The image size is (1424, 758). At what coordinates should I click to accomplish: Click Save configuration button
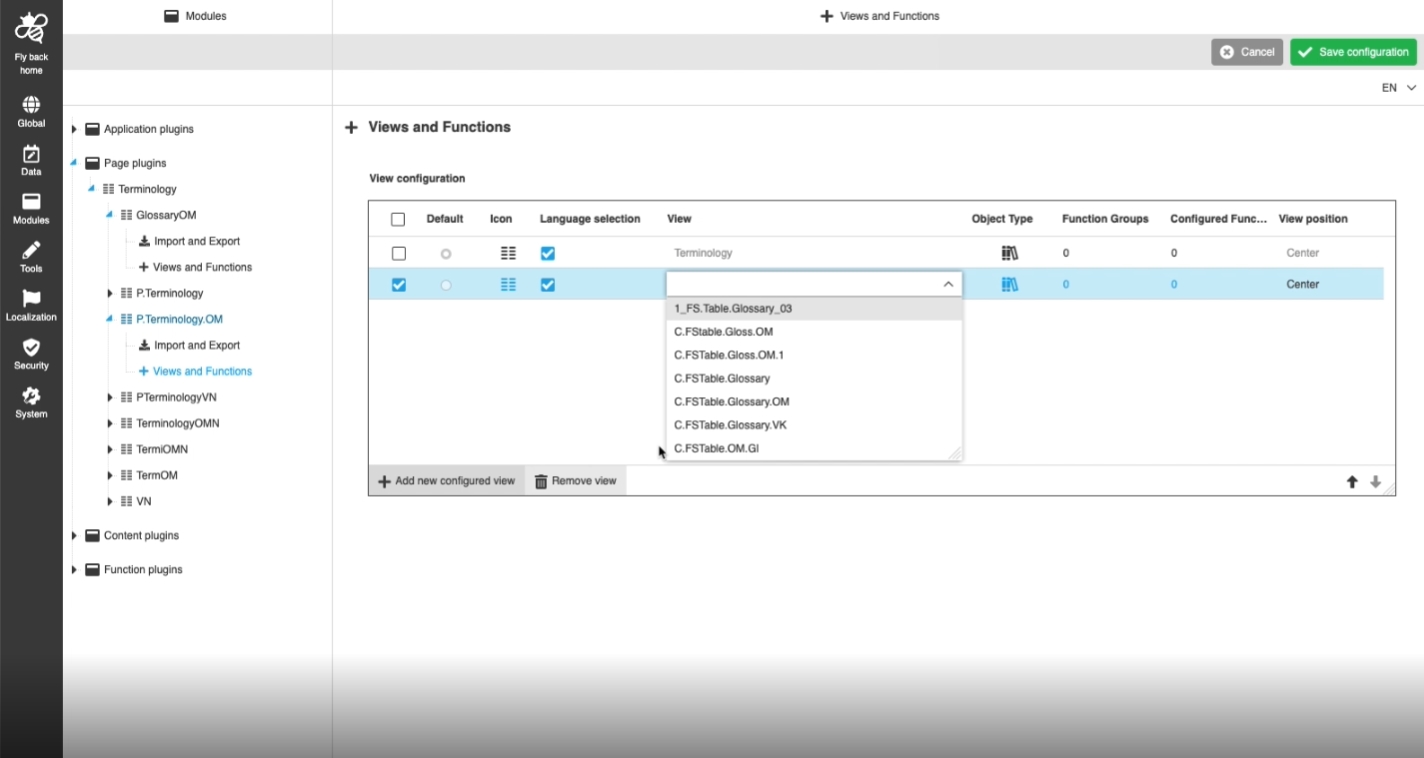[x=1353, y=52]
